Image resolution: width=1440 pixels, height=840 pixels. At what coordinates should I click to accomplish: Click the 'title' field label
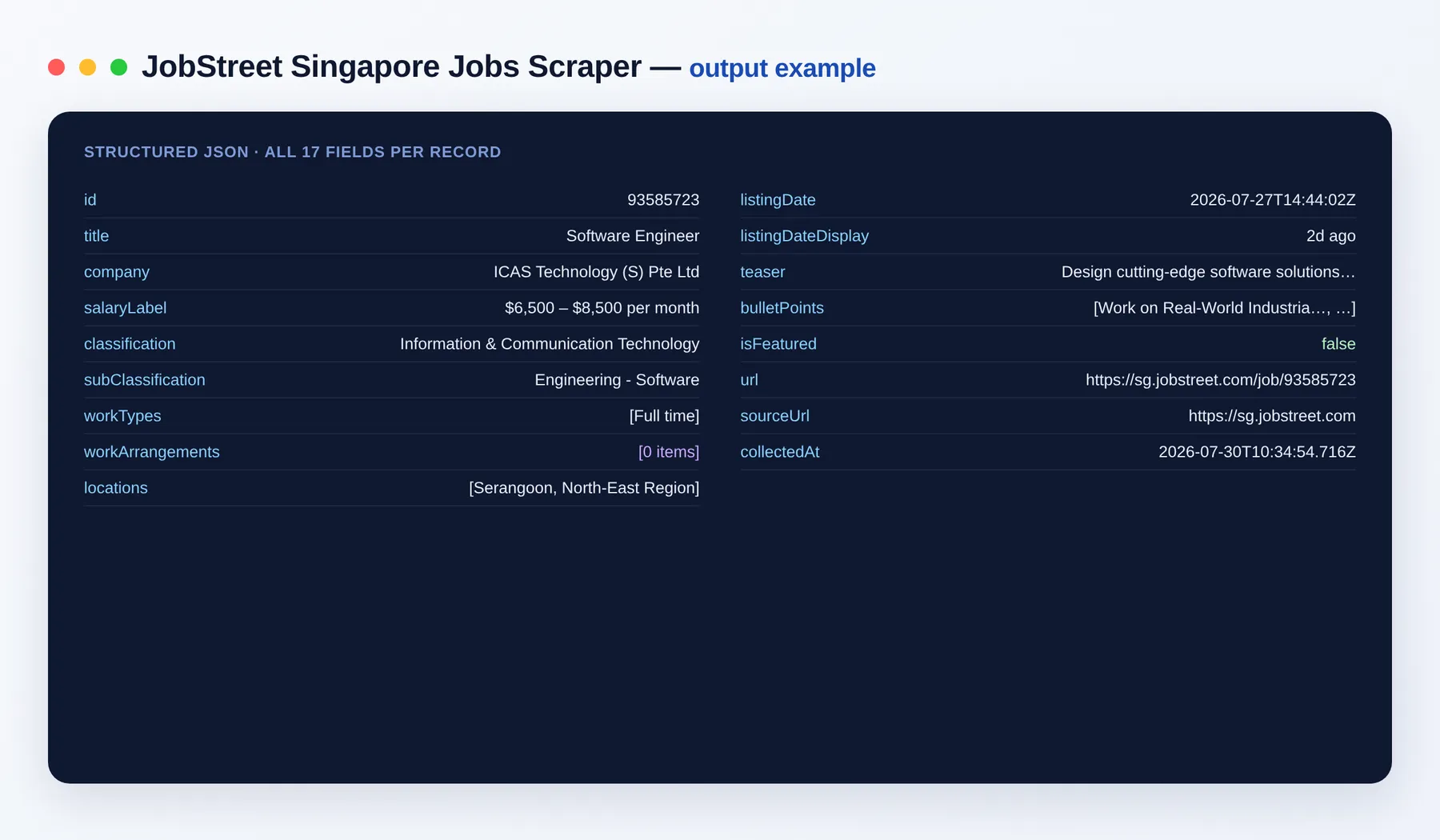(x=96, y=236)
